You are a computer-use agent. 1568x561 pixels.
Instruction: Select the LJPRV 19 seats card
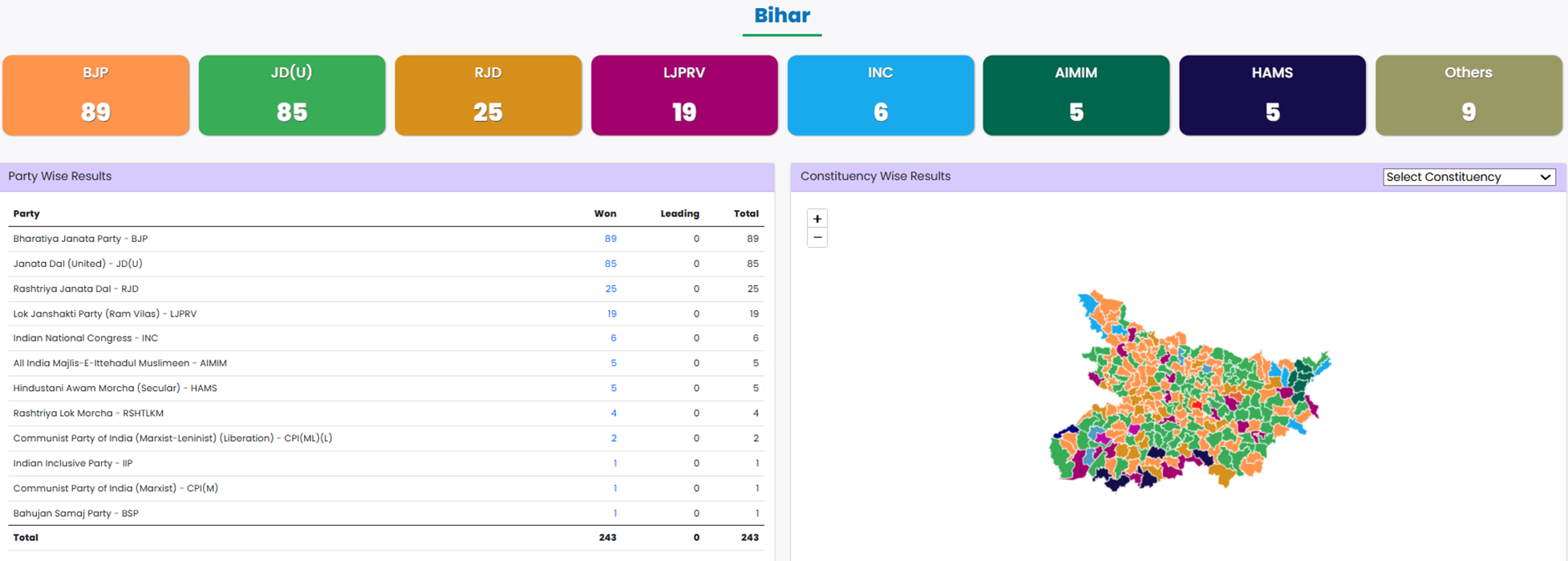pos(684,95)
